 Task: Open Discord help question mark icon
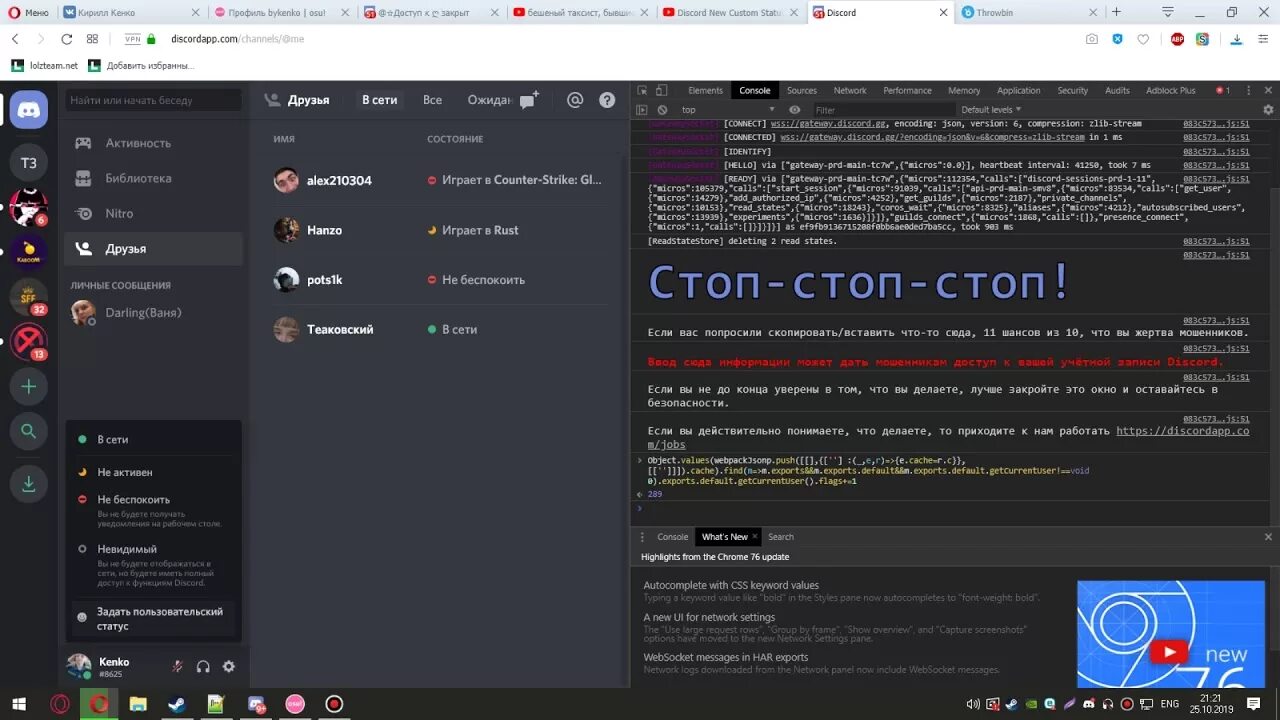(x=607, y=100)
